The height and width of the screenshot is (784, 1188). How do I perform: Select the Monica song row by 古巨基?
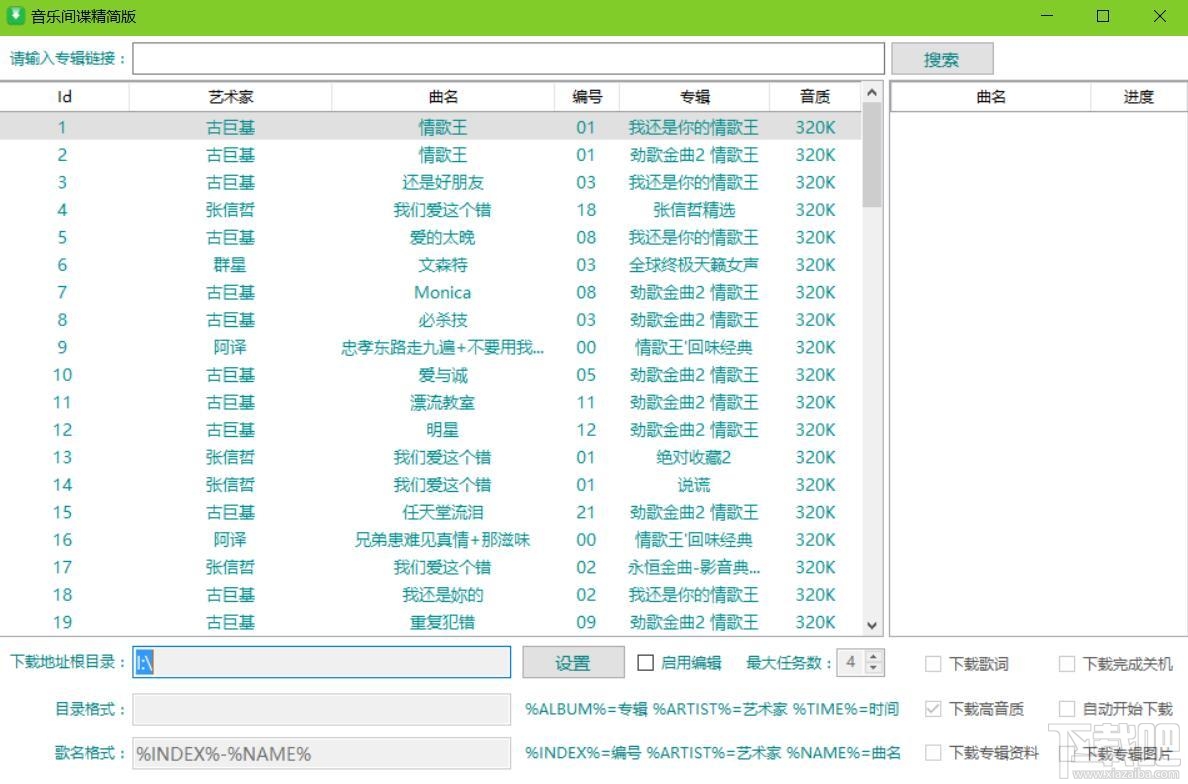(x=443, y=292)
